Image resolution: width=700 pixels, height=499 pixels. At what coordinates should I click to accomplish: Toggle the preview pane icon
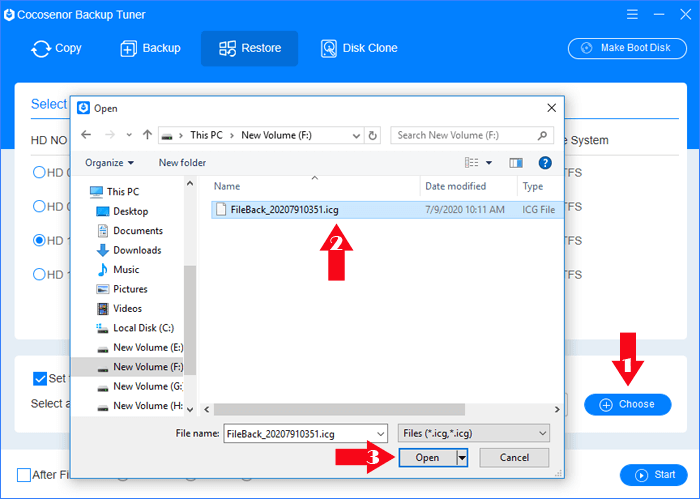[516, 163]
